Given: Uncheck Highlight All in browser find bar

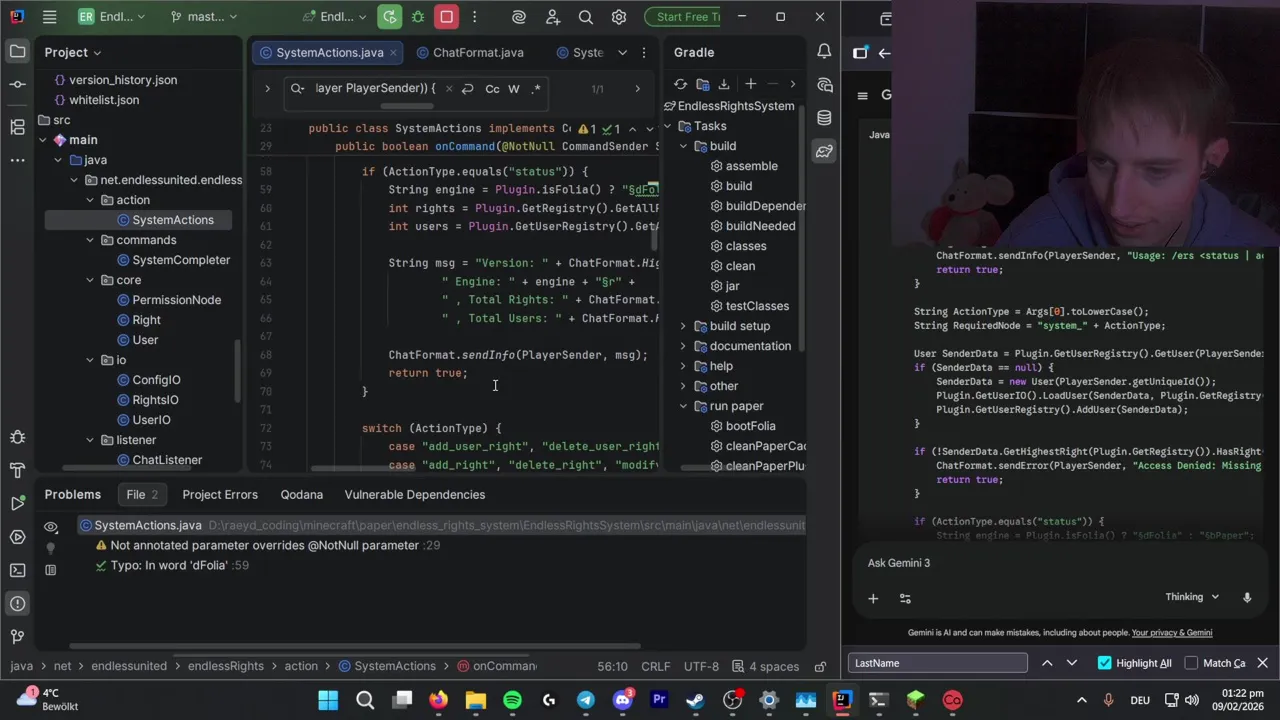Looking at the screenshot, I should point(1104,663).
